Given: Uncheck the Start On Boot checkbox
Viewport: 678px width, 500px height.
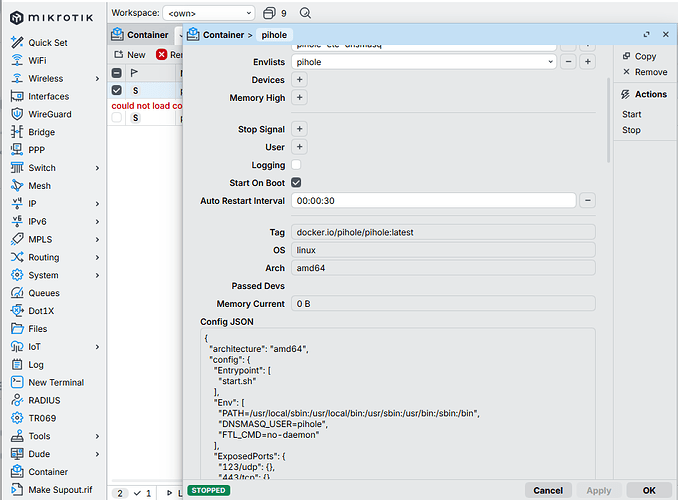Looking at the screenshot, I should 296,183.
